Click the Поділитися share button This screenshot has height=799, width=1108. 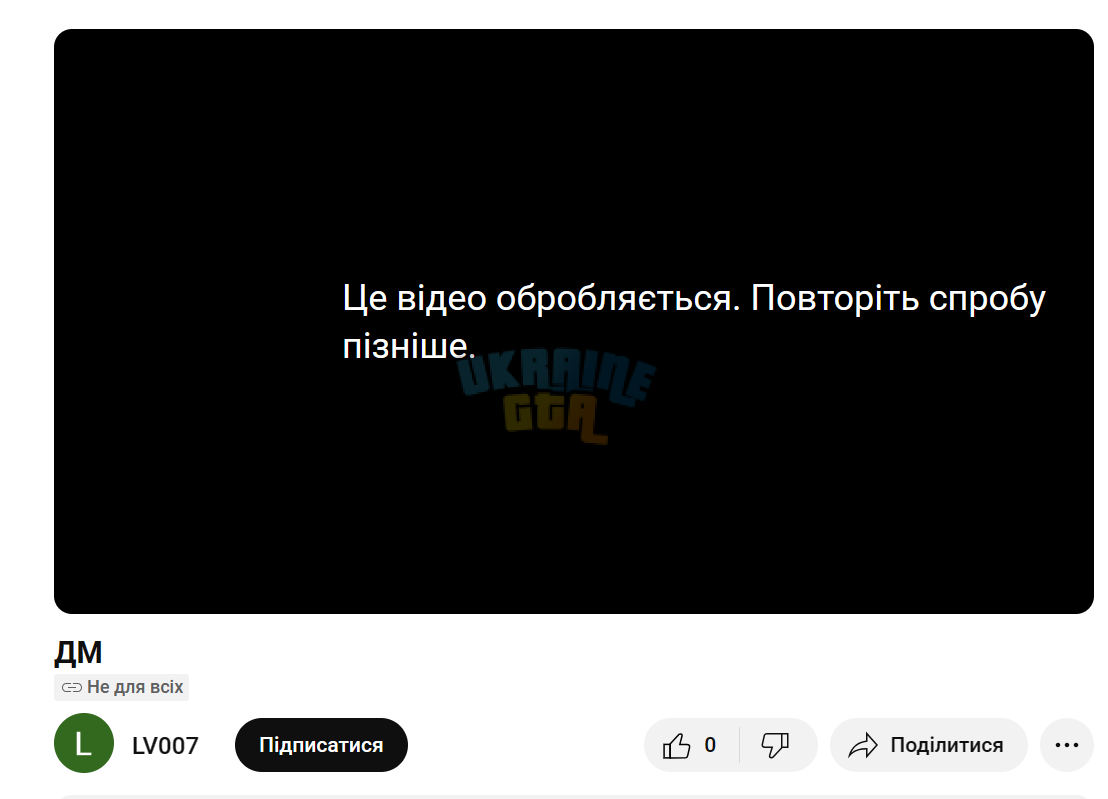click(x=929, y=745)
